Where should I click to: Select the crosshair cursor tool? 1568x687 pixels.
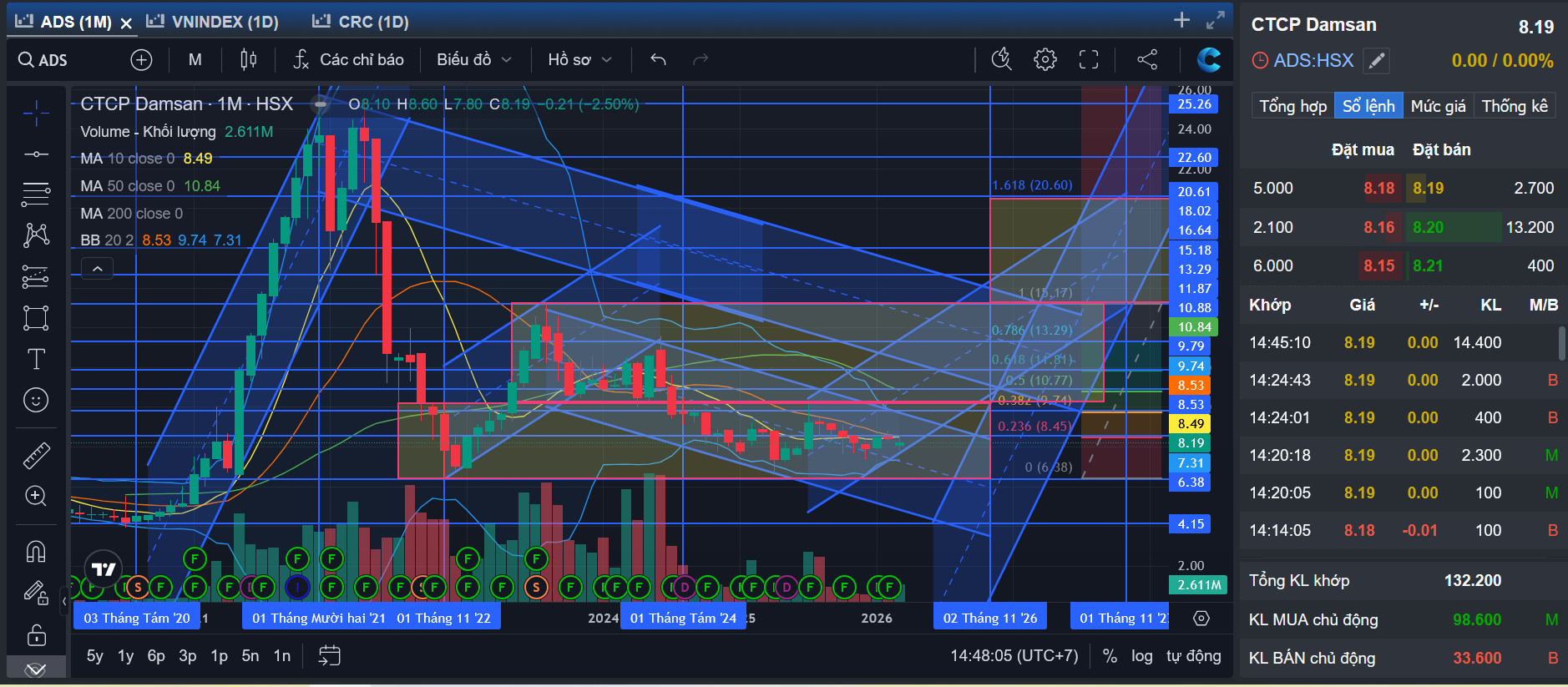[x=36, y=112]
